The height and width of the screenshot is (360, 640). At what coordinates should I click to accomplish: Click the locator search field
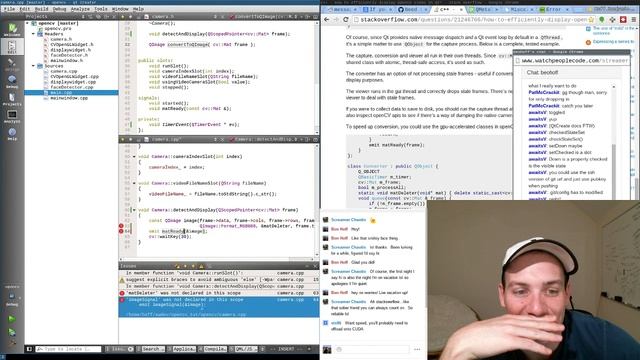[x=68, y=349]
